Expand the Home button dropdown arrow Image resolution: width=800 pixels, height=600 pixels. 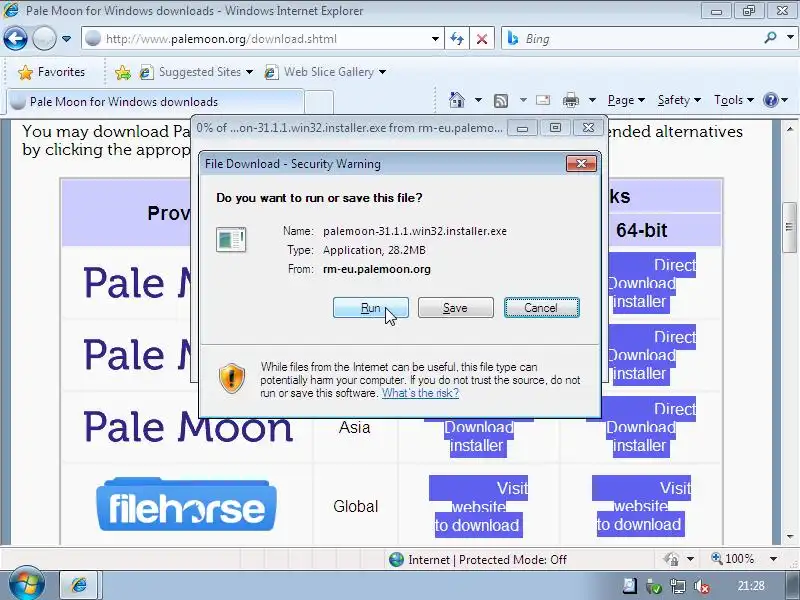coord(478,100)
